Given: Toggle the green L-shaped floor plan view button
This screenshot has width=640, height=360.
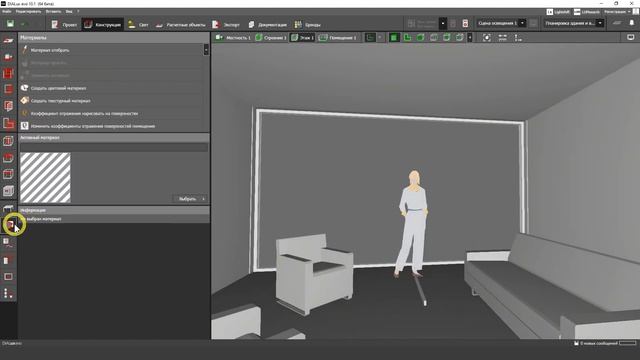Looking at the screenshot, I should point(407,38).
